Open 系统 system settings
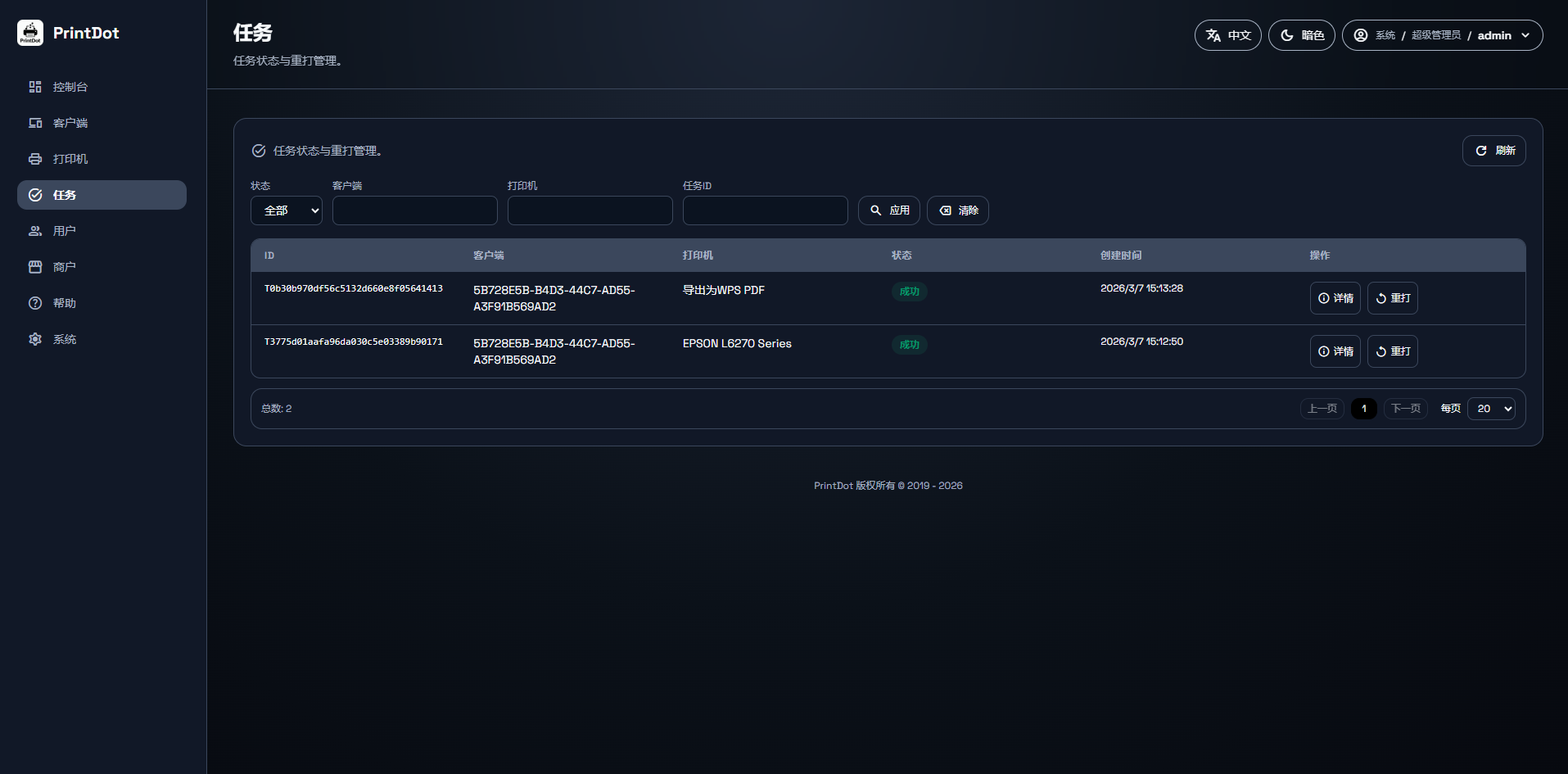 coord(64,339)
